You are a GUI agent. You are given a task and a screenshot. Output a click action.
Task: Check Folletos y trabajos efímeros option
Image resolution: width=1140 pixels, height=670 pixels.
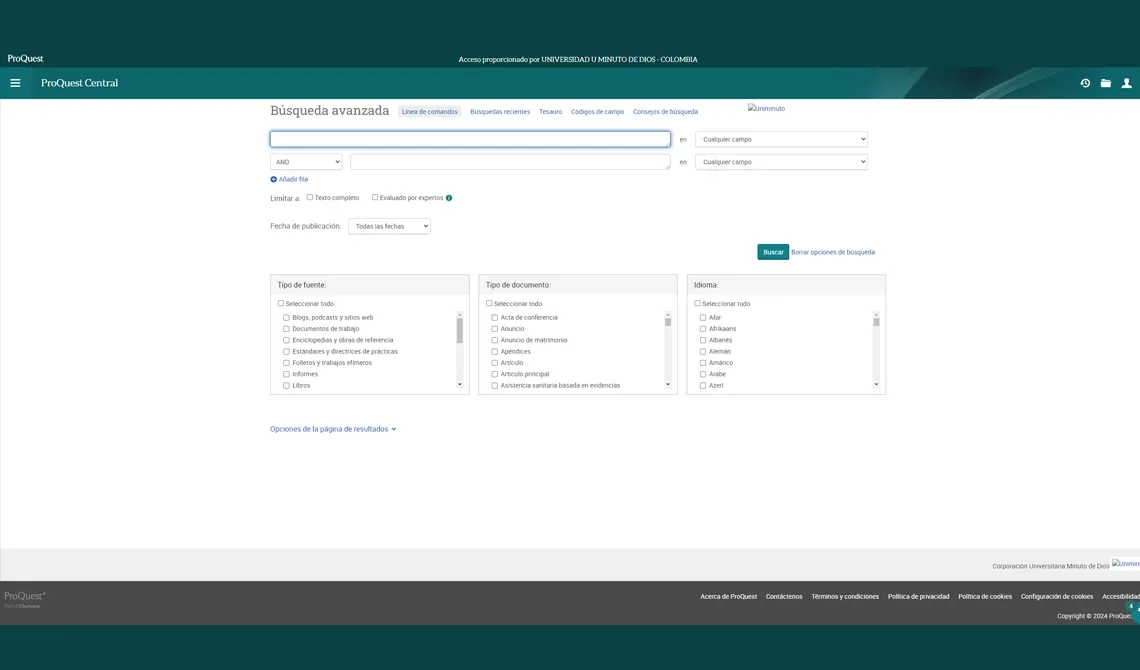286,363
